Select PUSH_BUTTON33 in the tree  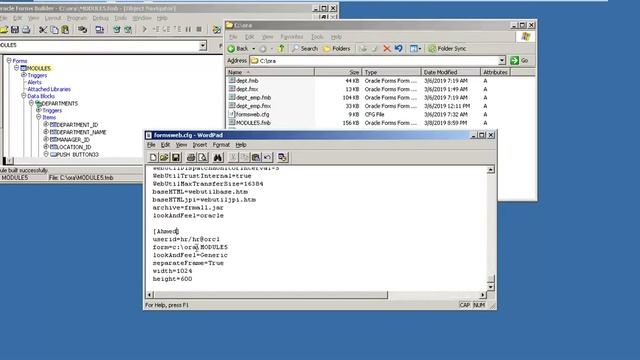coord(74,155)
